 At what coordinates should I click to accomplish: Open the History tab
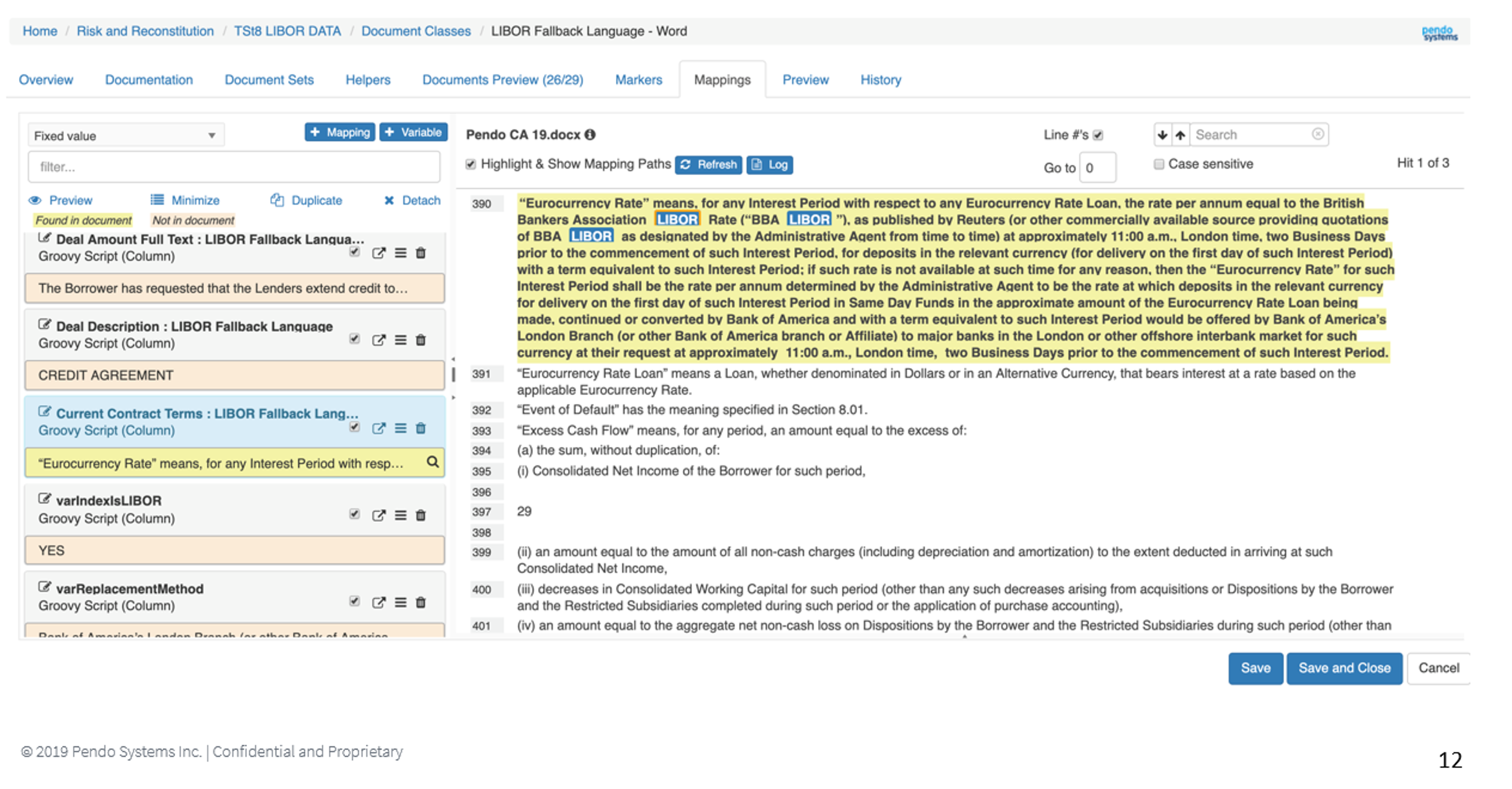[881, 80]
